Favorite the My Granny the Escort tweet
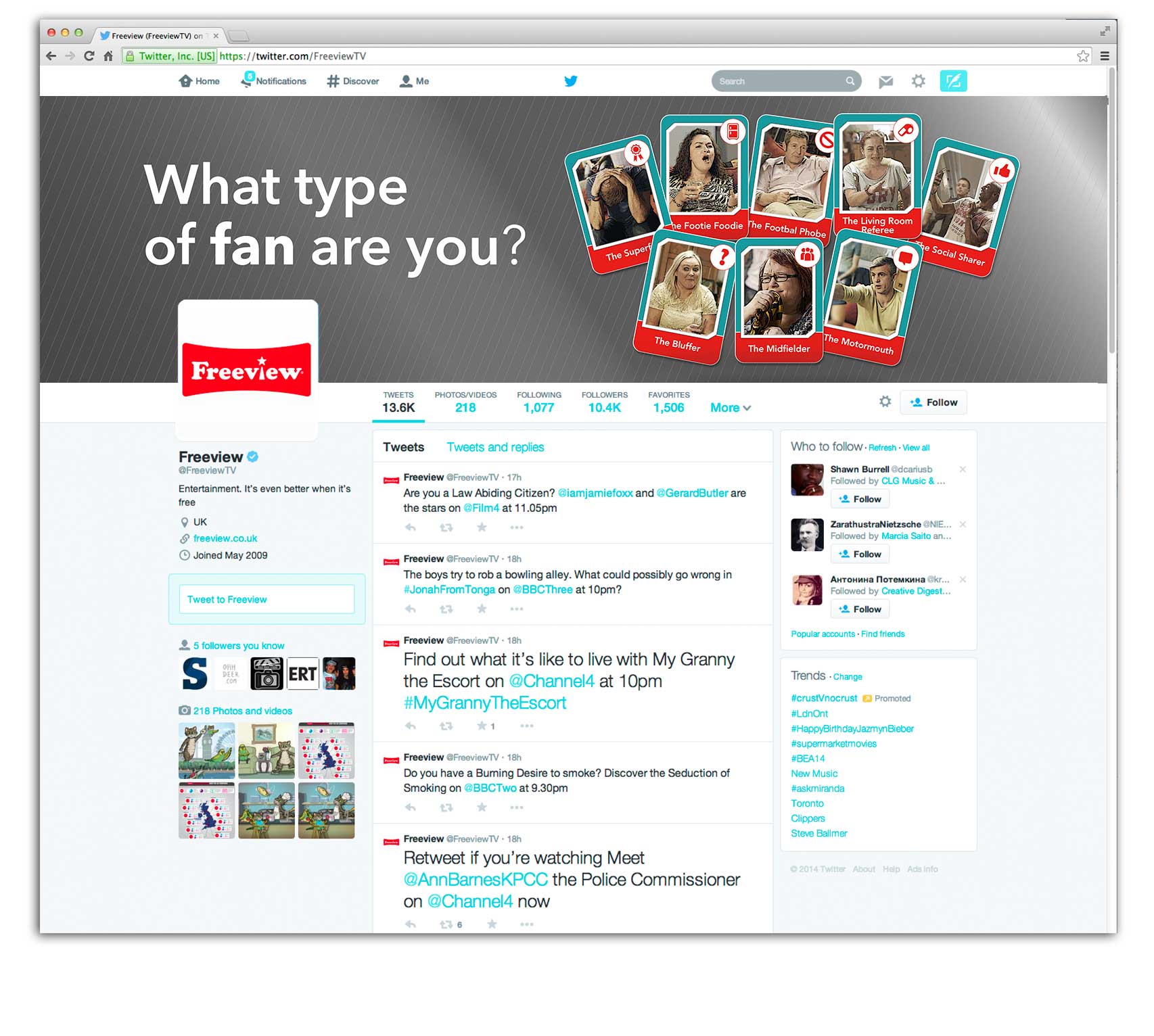This screenshot has height=1036, width=1154. 482,726
